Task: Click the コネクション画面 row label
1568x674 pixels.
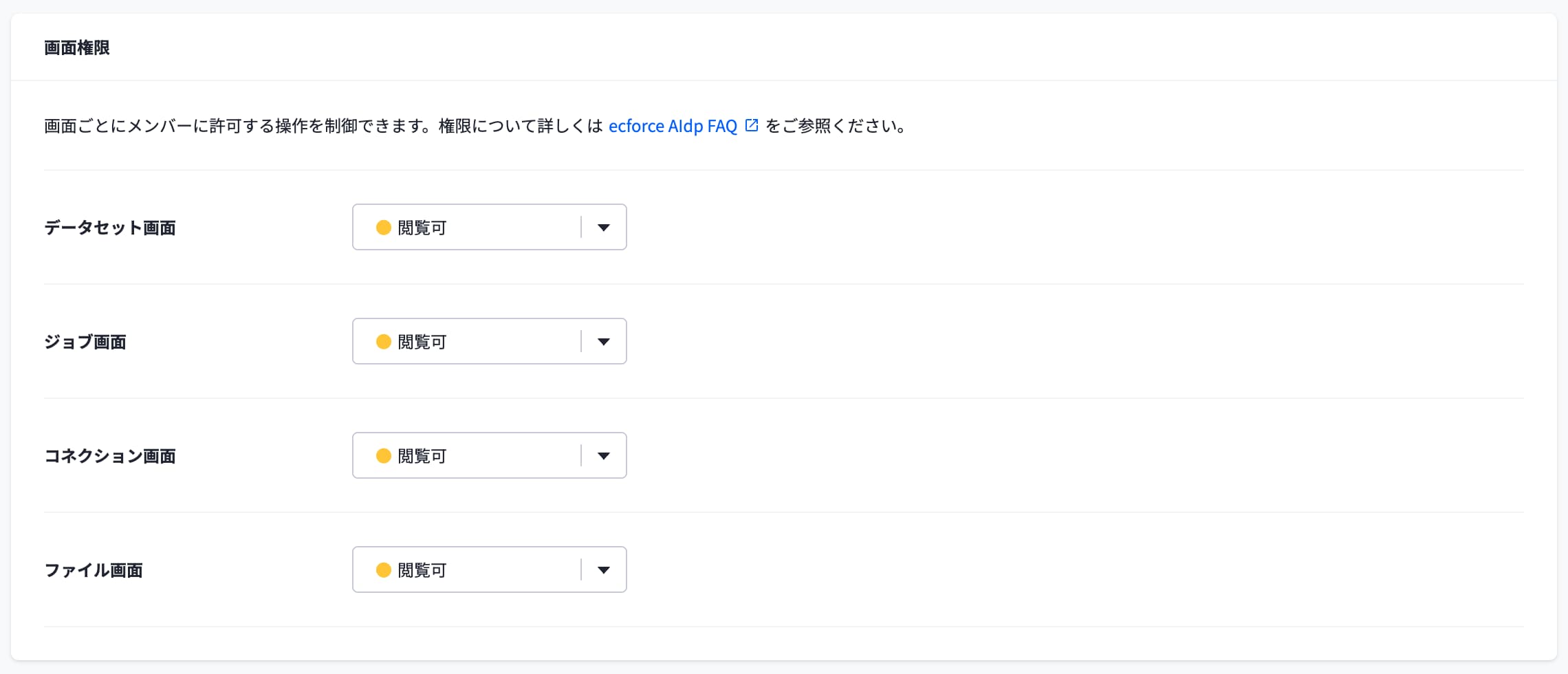Action: point(110,456)
